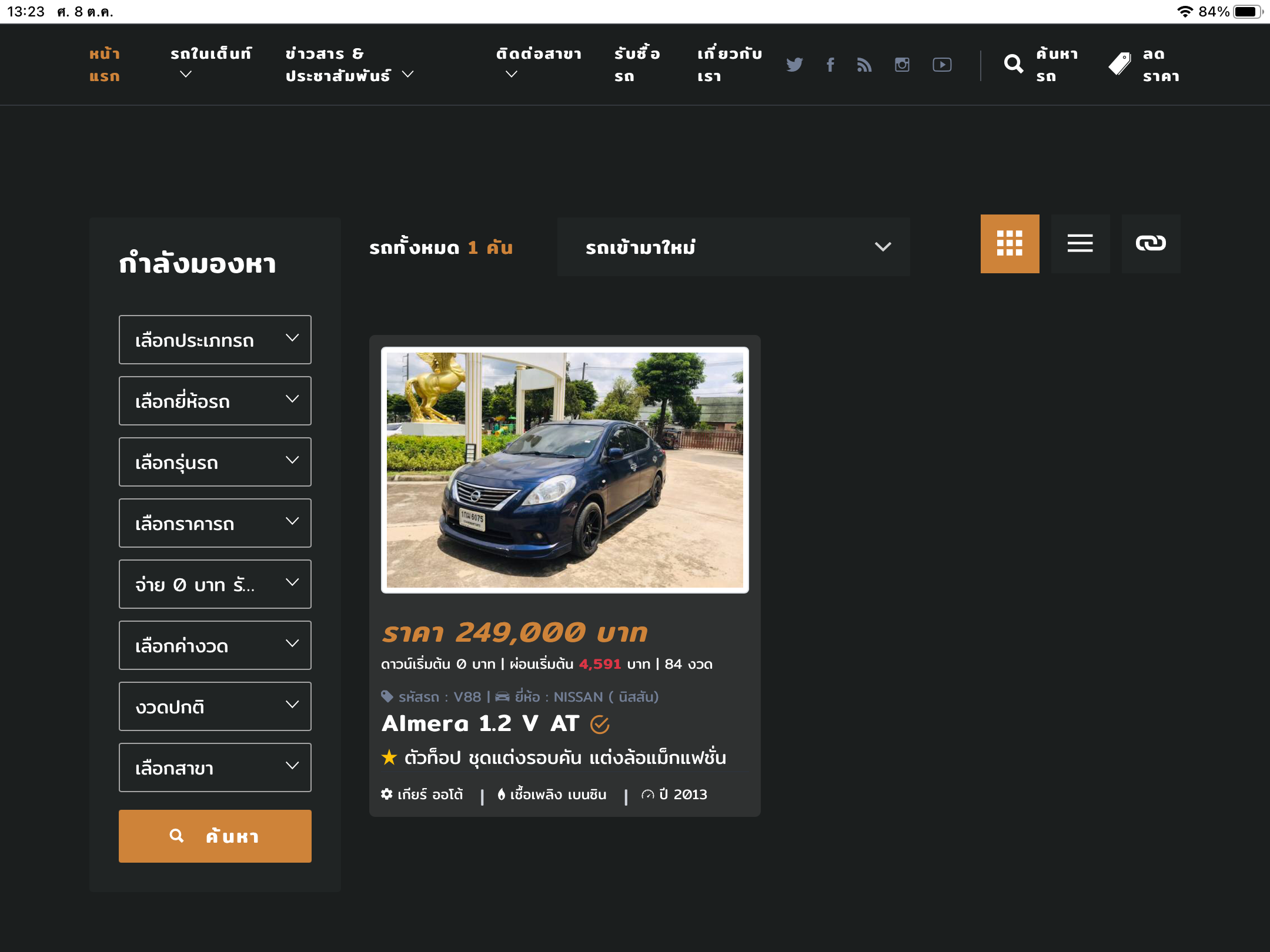Click the Facebook icon in header
This screenshot has height=952, width=1270.
pos(830,65)
